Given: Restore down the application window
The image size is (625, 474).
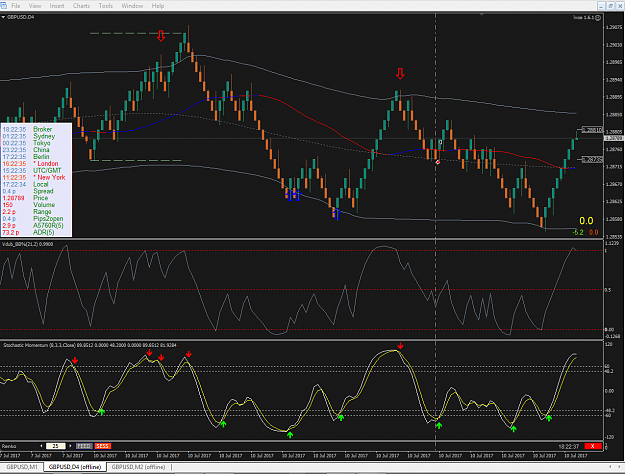Looking at the screenshot, I should pos(611,6).
